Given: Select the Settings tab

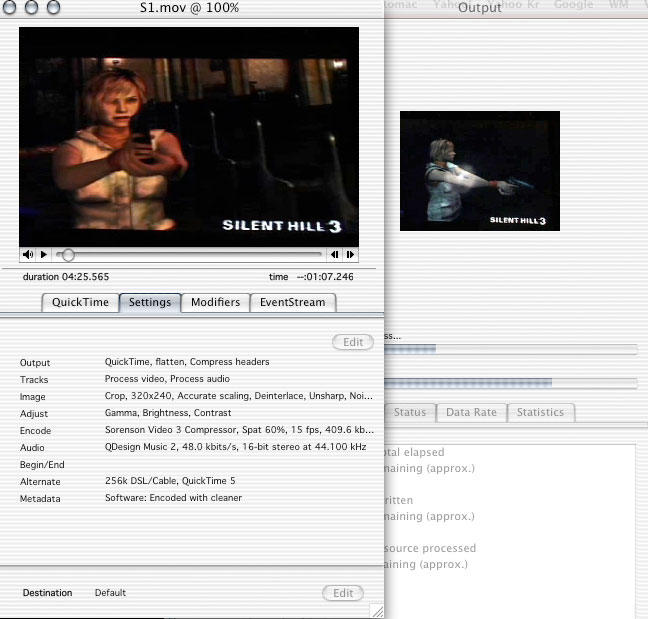Looking at the screenshot, I should tap(150, 302).
